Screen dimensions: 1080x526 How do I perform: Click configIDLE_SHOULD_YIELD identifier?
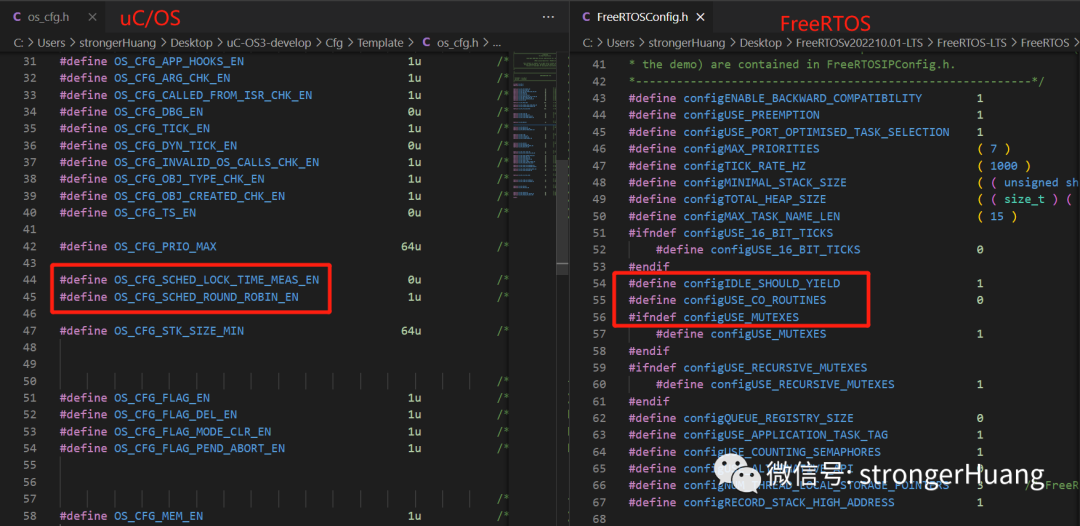(762, 284)
